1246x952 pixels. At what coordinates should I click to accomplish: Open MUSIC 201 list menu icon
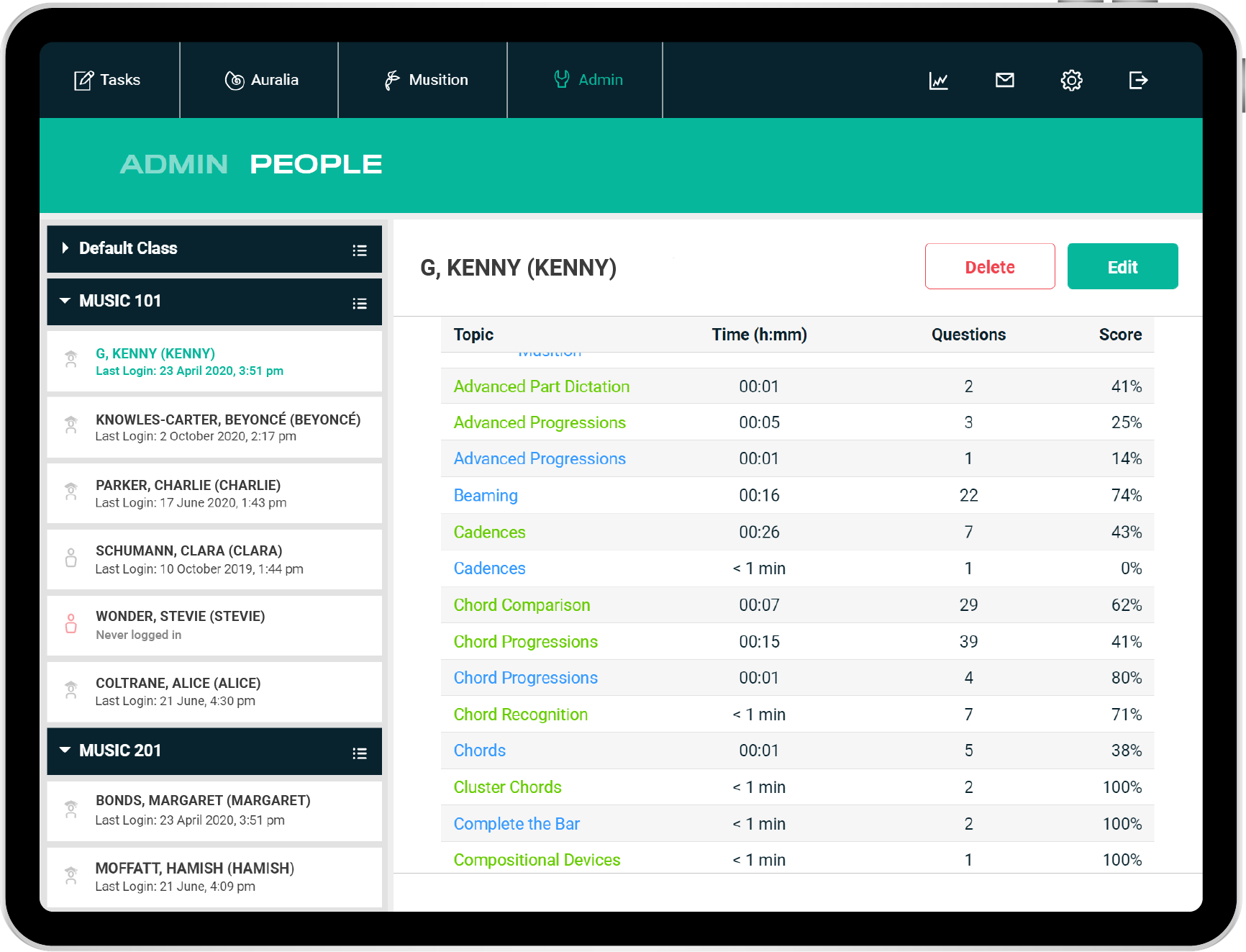(360, 753)
